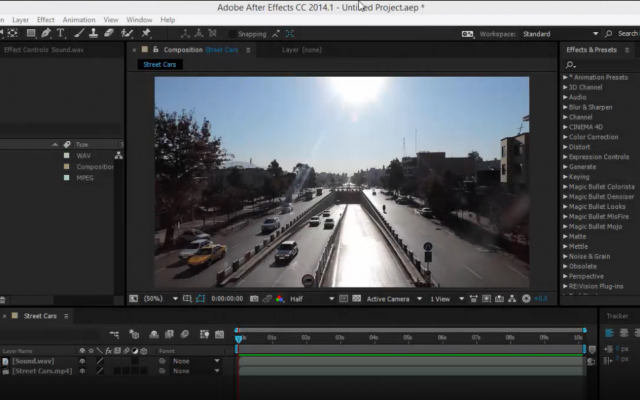Screen dimensions: 640x400
Task: Toggle Frame Blending for timeline
Action: (169, 335)
